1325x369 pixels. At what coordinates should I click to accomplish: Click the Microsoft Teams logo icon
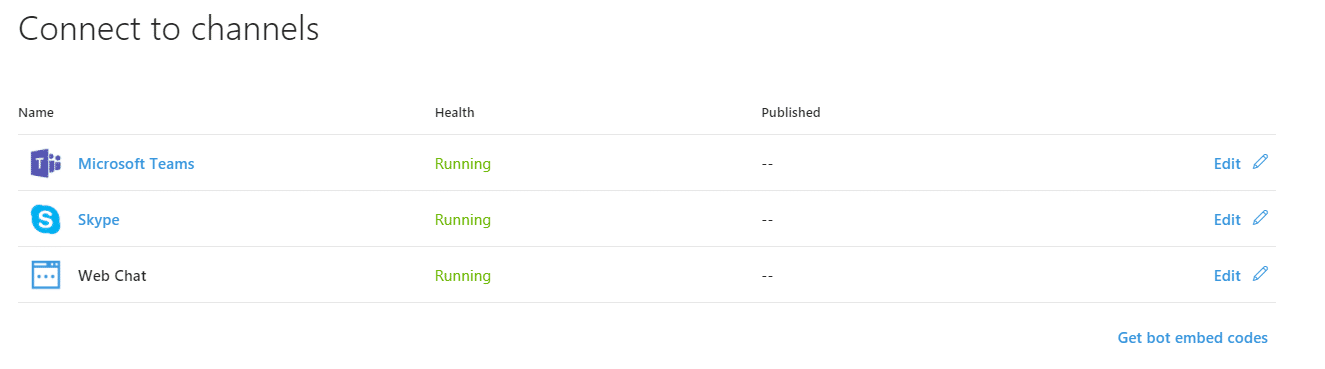[x=46, y=163]
